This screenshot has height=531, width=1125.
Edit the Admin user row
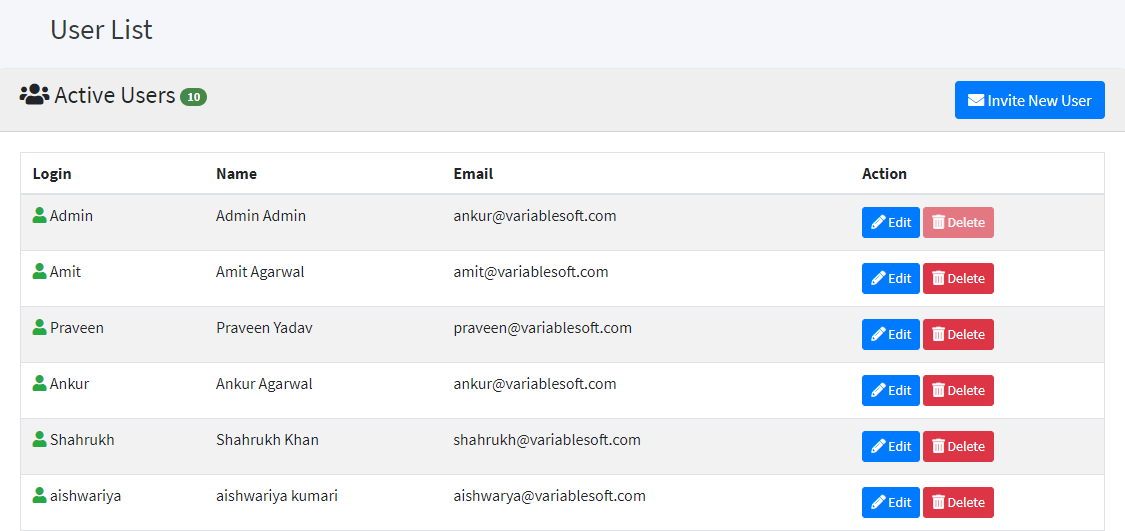point(890,222)
